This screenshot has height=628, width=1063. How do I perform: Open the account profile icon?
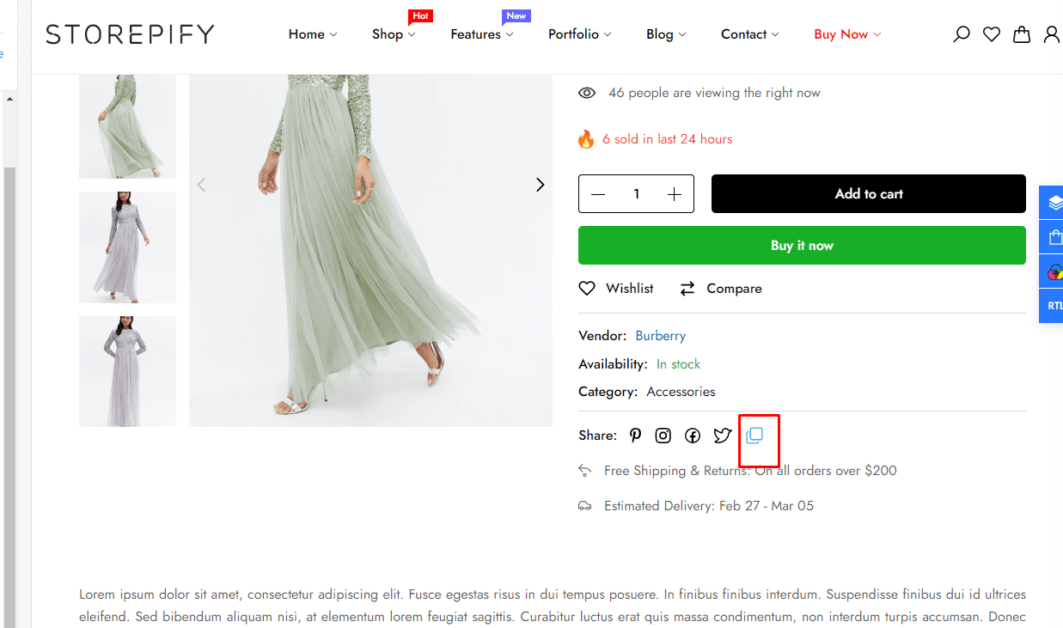pyautogui.click(x=1052, y=34)
